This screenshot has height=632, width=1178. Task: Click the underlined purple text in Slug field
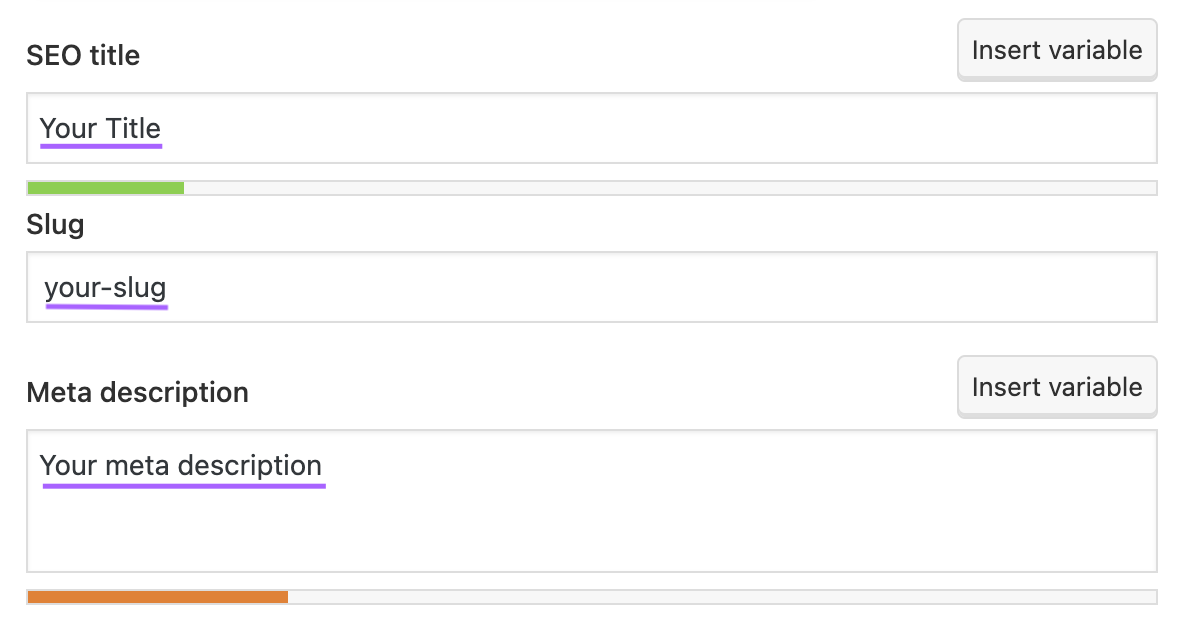pos(105,287)
